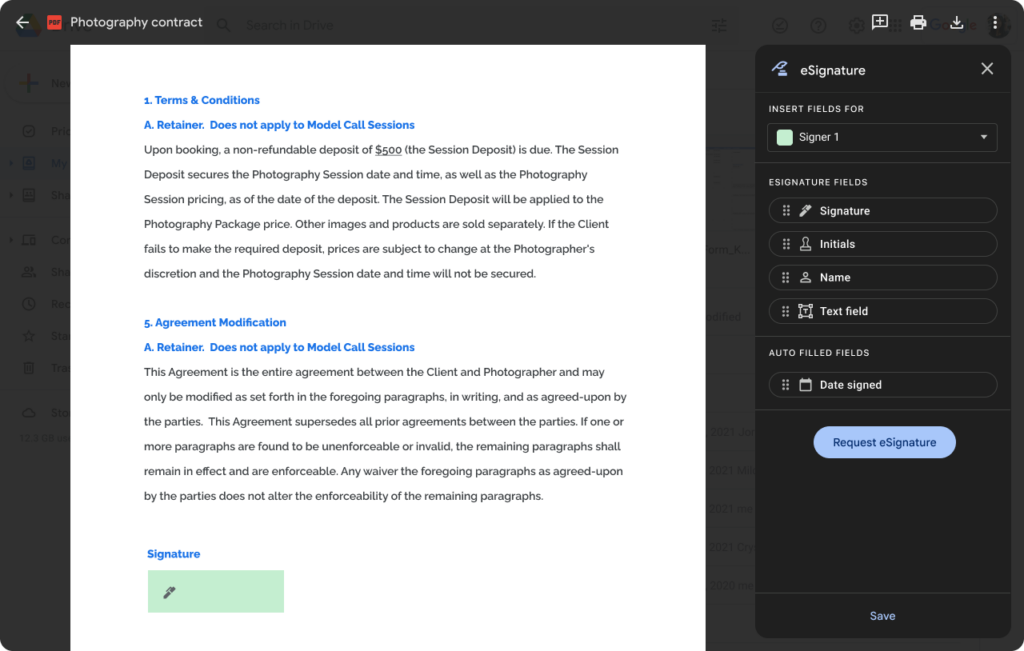Click the dimmed search filter options icon
The width and height of the screenshot is (1024, 651).
coord(719,25)
